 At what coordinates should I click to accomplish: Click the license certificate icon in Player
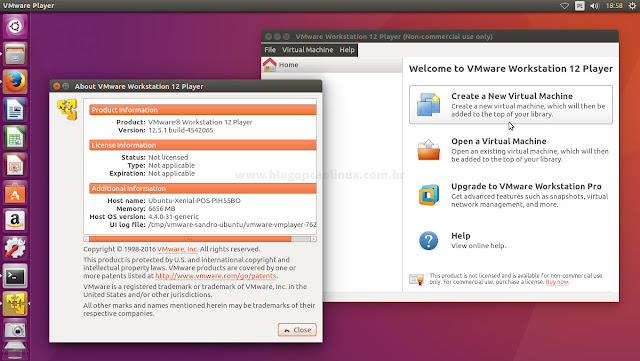(416, 279)
